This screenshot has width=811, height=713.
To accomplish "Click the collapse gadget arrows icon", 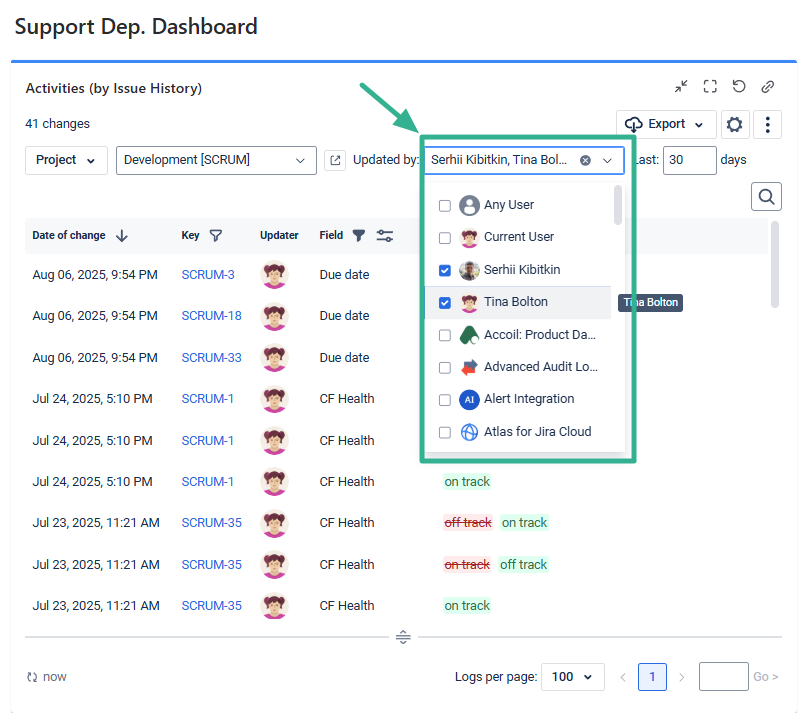I will (681, 87).
